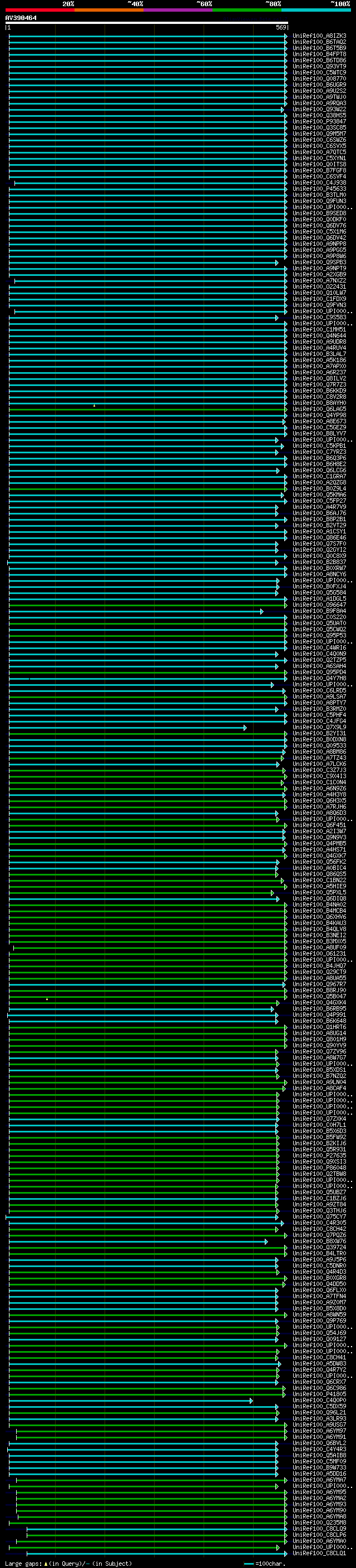The height and width of the screenshot is (1568, 356).
Task: Open hit UniRef100_C0S220
Action: pos(319,617)
